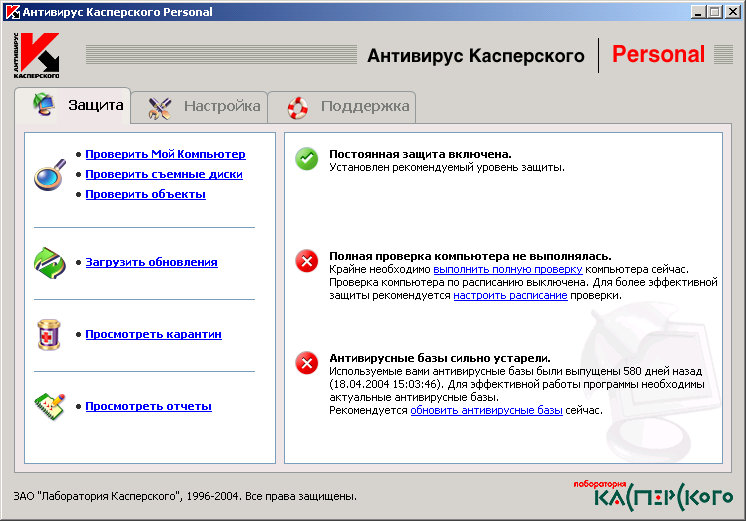
Task: Click the выполнить полную проверку link
Action: (508, 269)
